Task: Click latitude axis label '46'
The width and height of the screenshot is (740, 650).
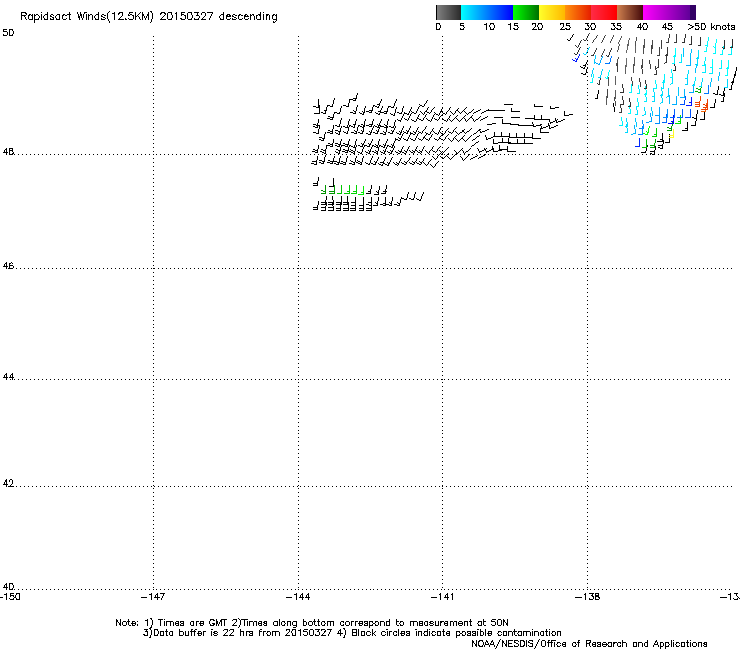Action: click(8, 266)
